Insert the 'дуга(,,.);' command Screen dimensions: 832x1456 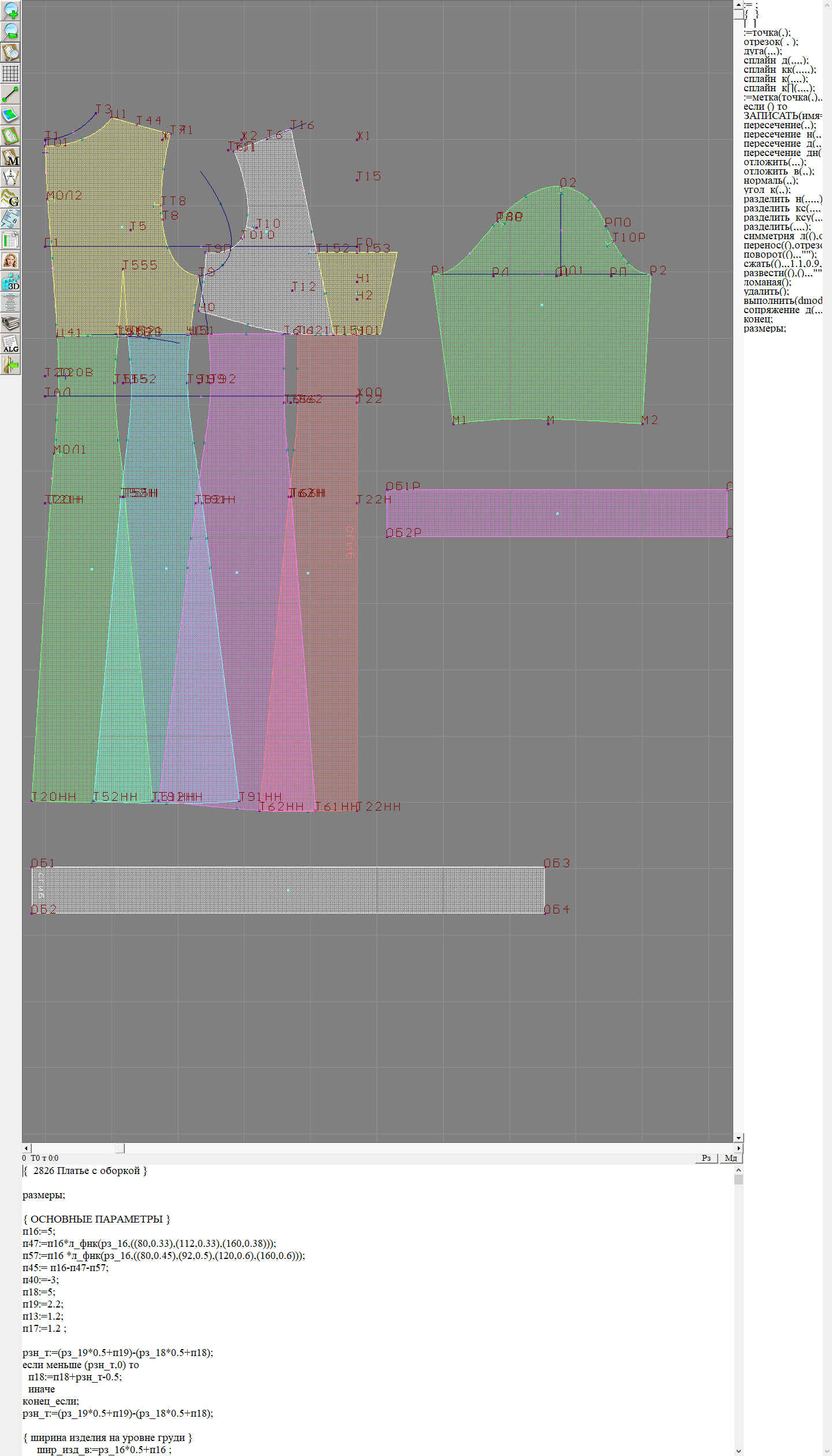tap(763, 51)
